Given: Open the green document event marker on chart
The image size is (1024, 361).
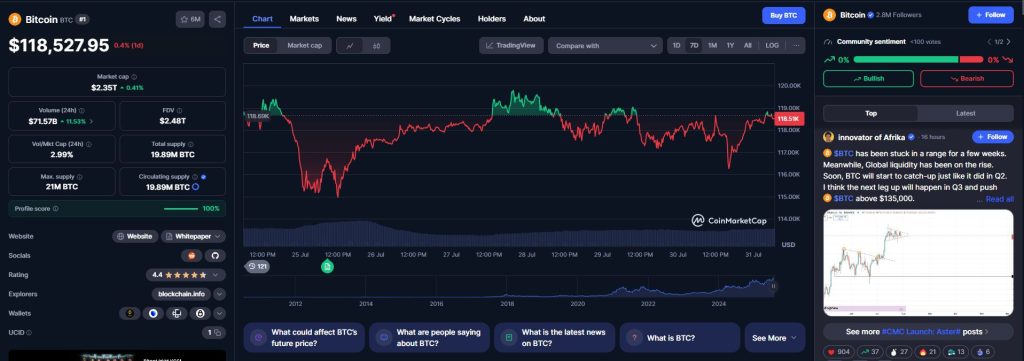Looking at the screenshot, I should (x=327, y=266).
